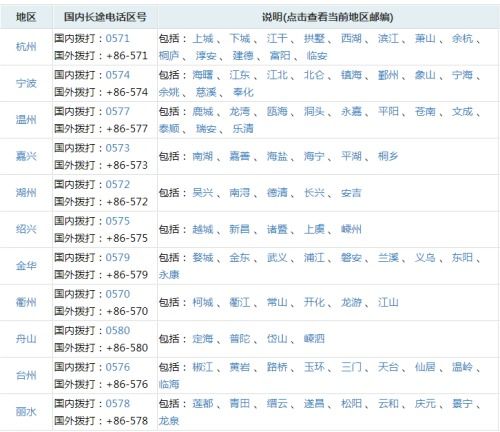Screen dimensions: 500x432
Task: View postal code for 临安
Action: click(317, 56)
